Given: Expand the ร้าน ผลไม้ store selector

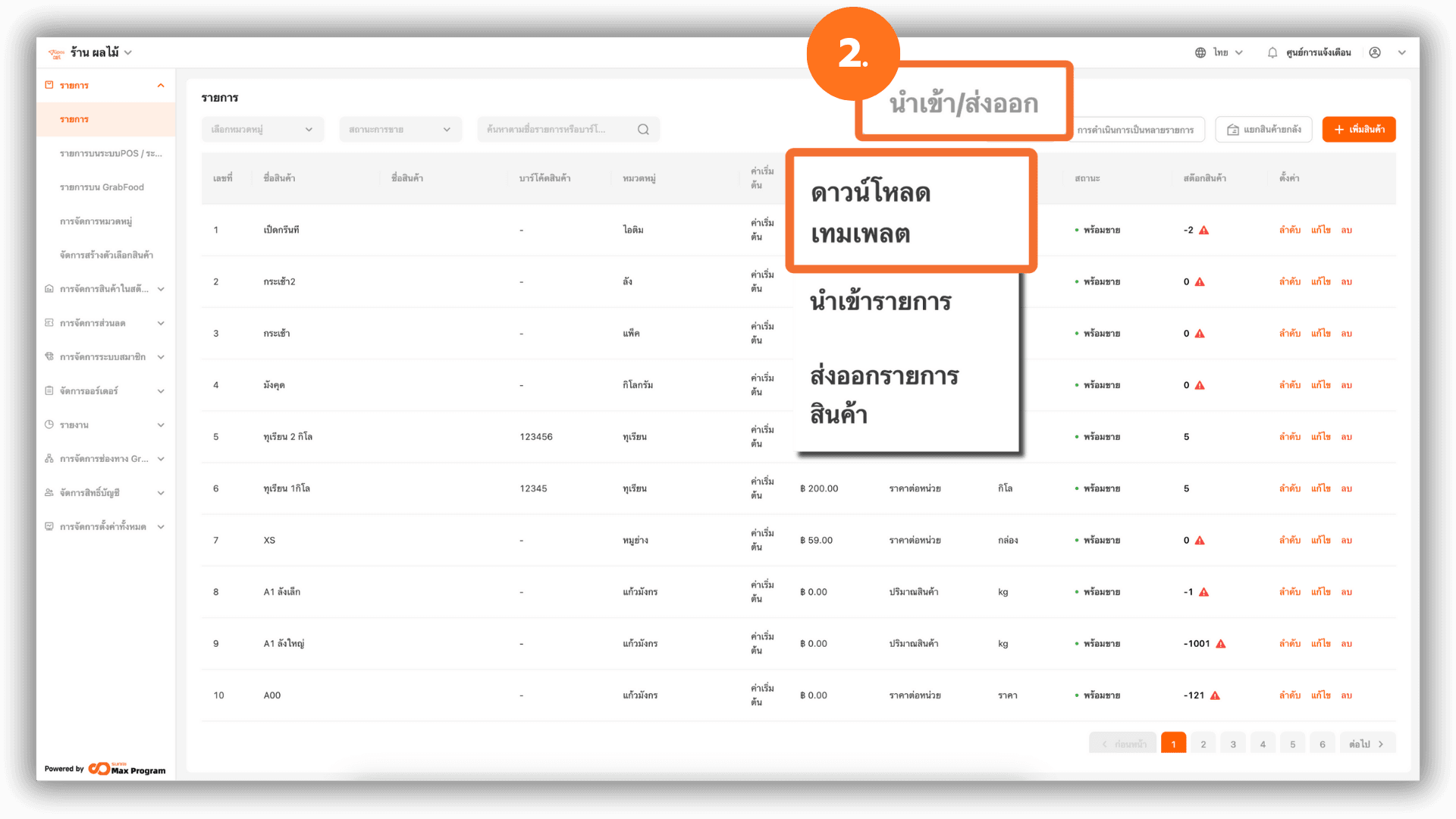Looking at the screenshot, I should tap(128, 53).
